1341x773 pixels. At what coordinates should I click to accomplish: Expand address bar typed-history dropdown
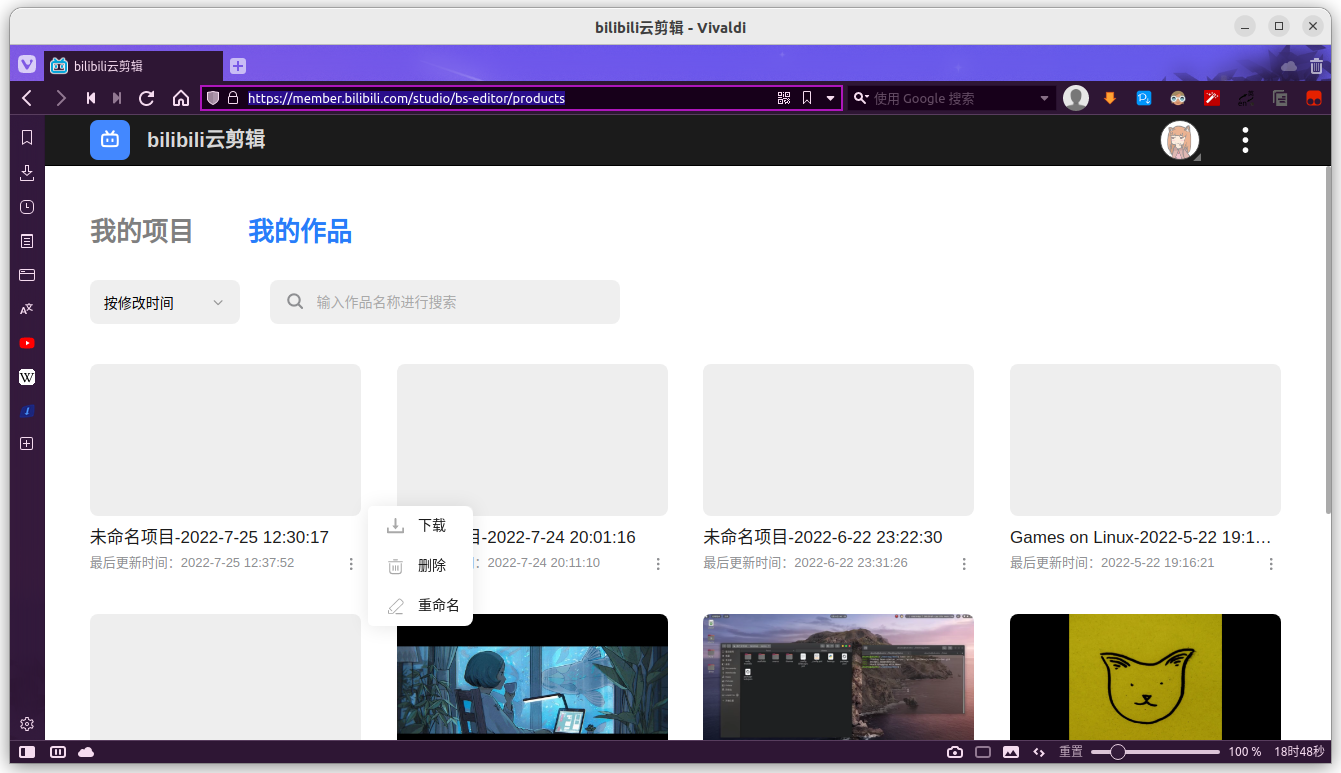coord(830,98)
